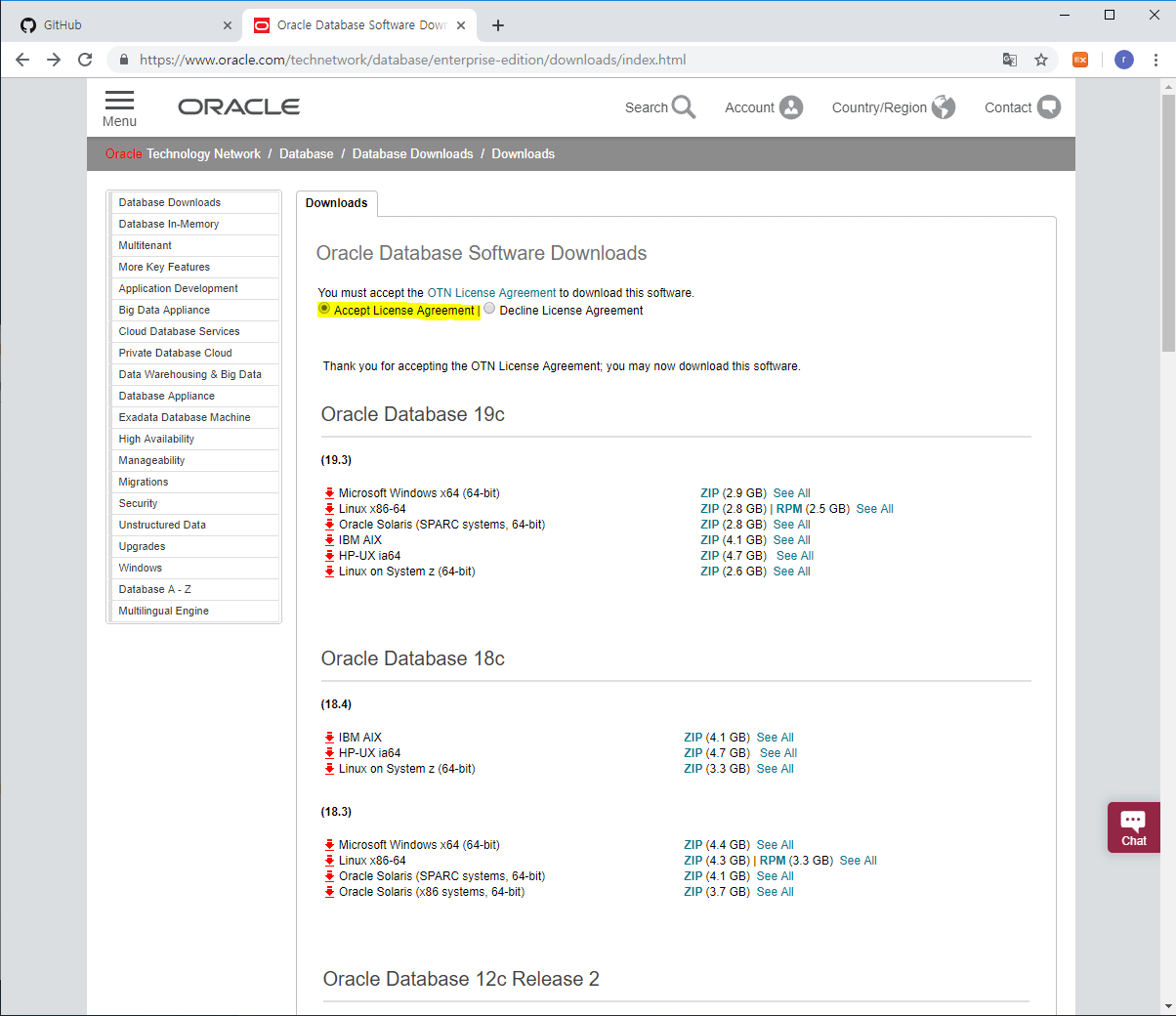Download 19c Linux x86-64 RPM (2.5 GB)
This screenshot has width=1176, height=1016.
click(x=789, y=509)
